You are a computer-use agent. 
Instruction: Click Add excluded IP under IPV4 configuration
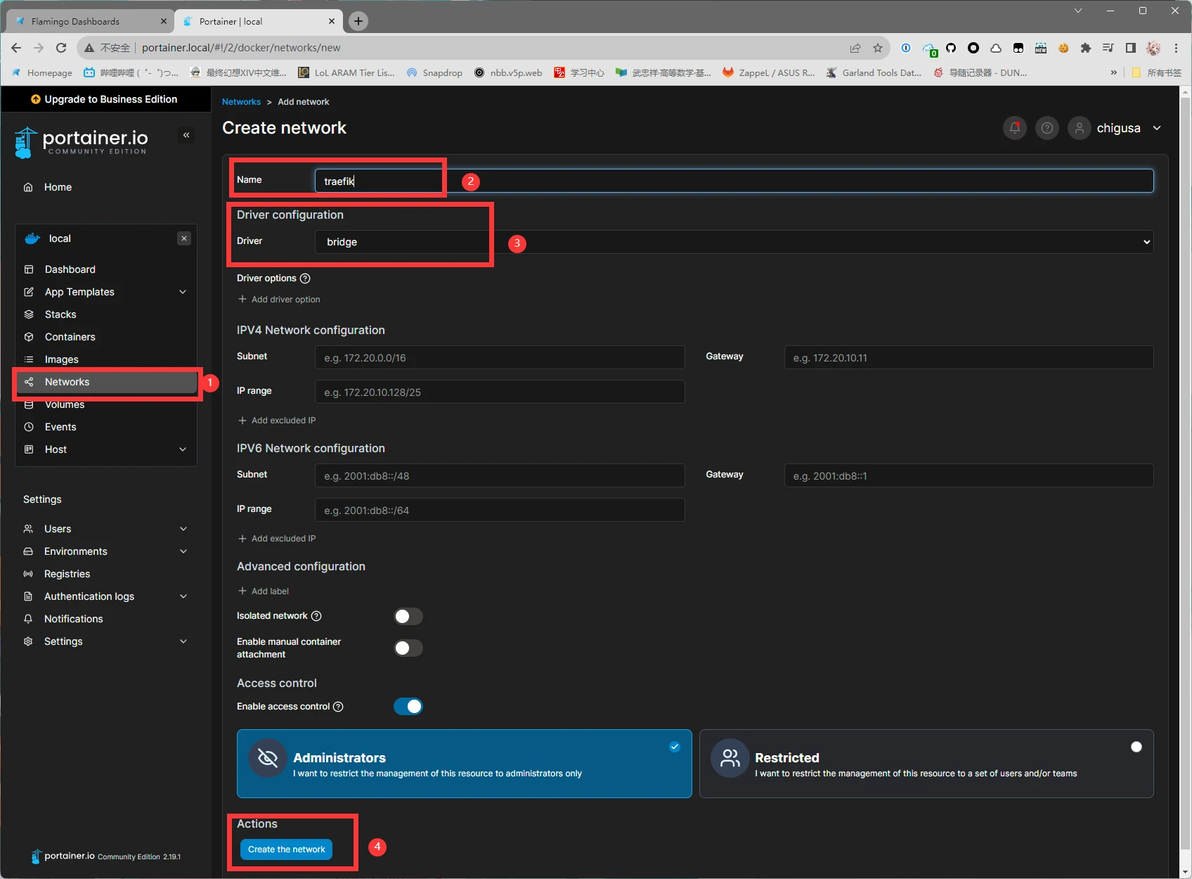277,420
